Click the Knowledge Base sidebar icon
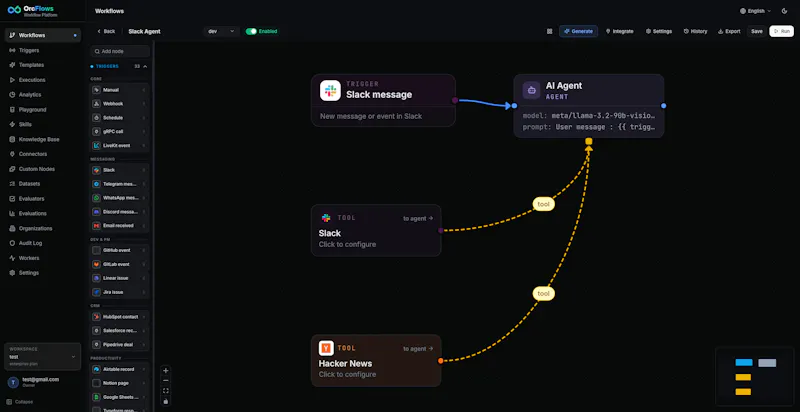Viewport: 800px width, 412px height. 12,139
